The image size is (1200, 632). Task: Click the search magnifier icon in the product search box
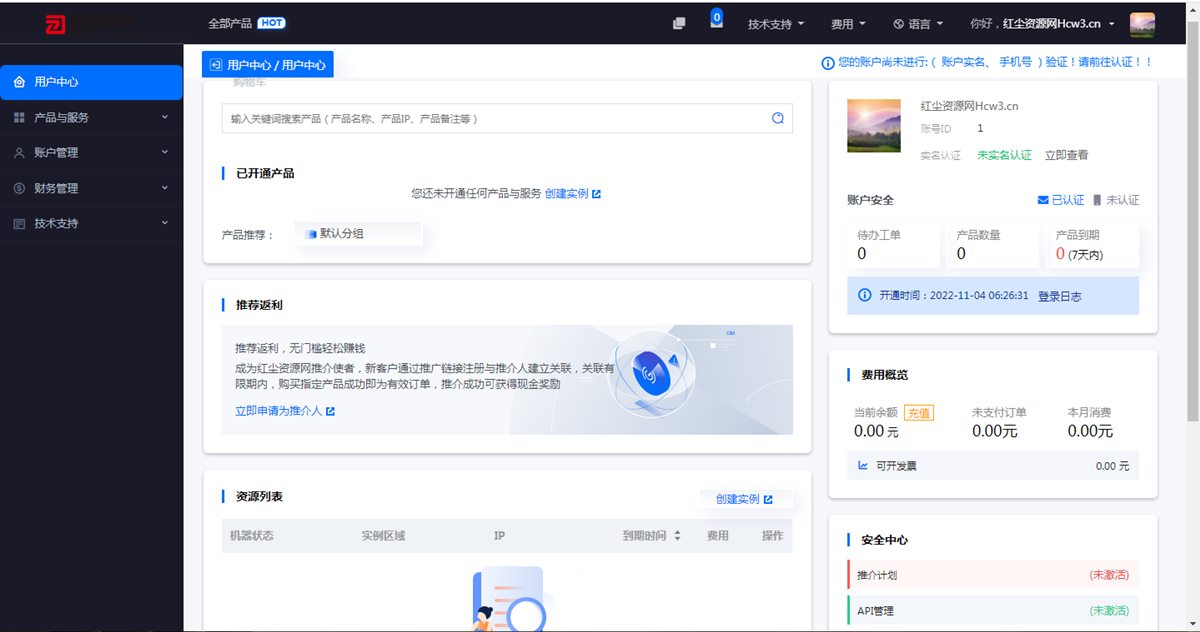(x=778, y=118)
